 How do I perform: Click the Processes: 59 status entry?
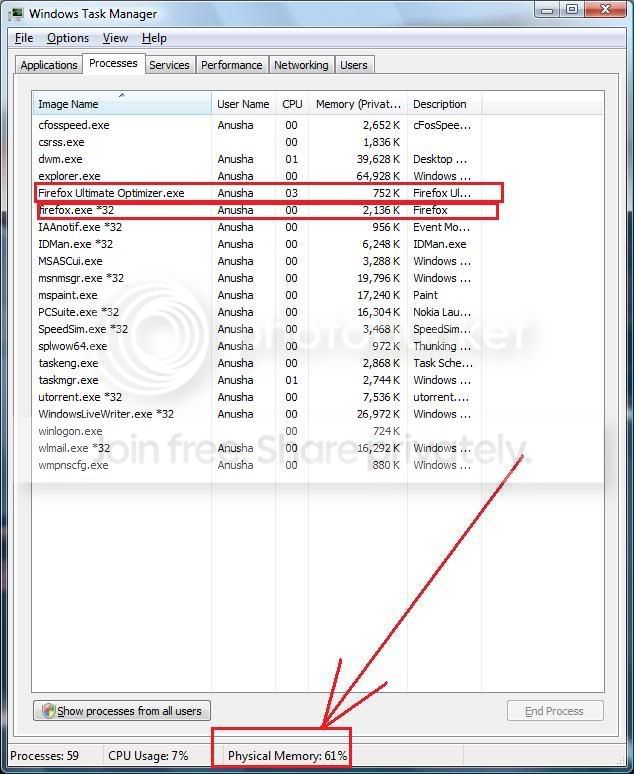tap(44, 756)
